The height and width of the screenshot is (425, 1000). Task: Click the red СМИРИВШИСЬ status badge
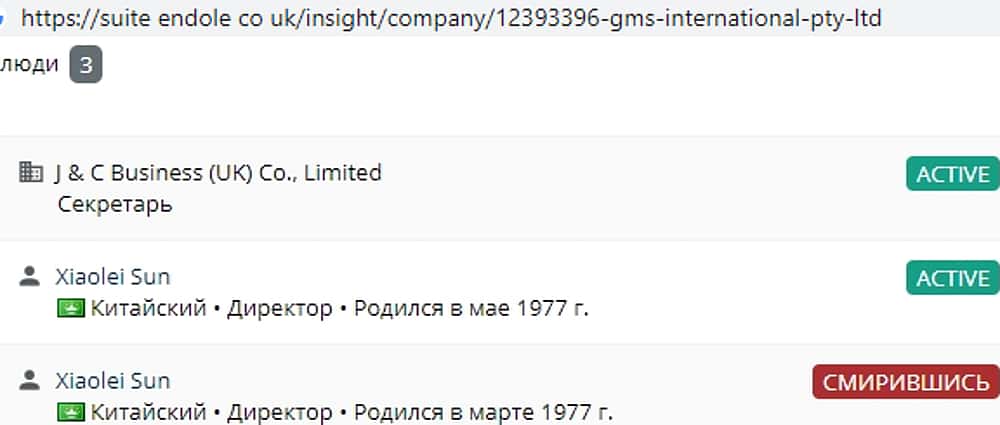point(906,382)
